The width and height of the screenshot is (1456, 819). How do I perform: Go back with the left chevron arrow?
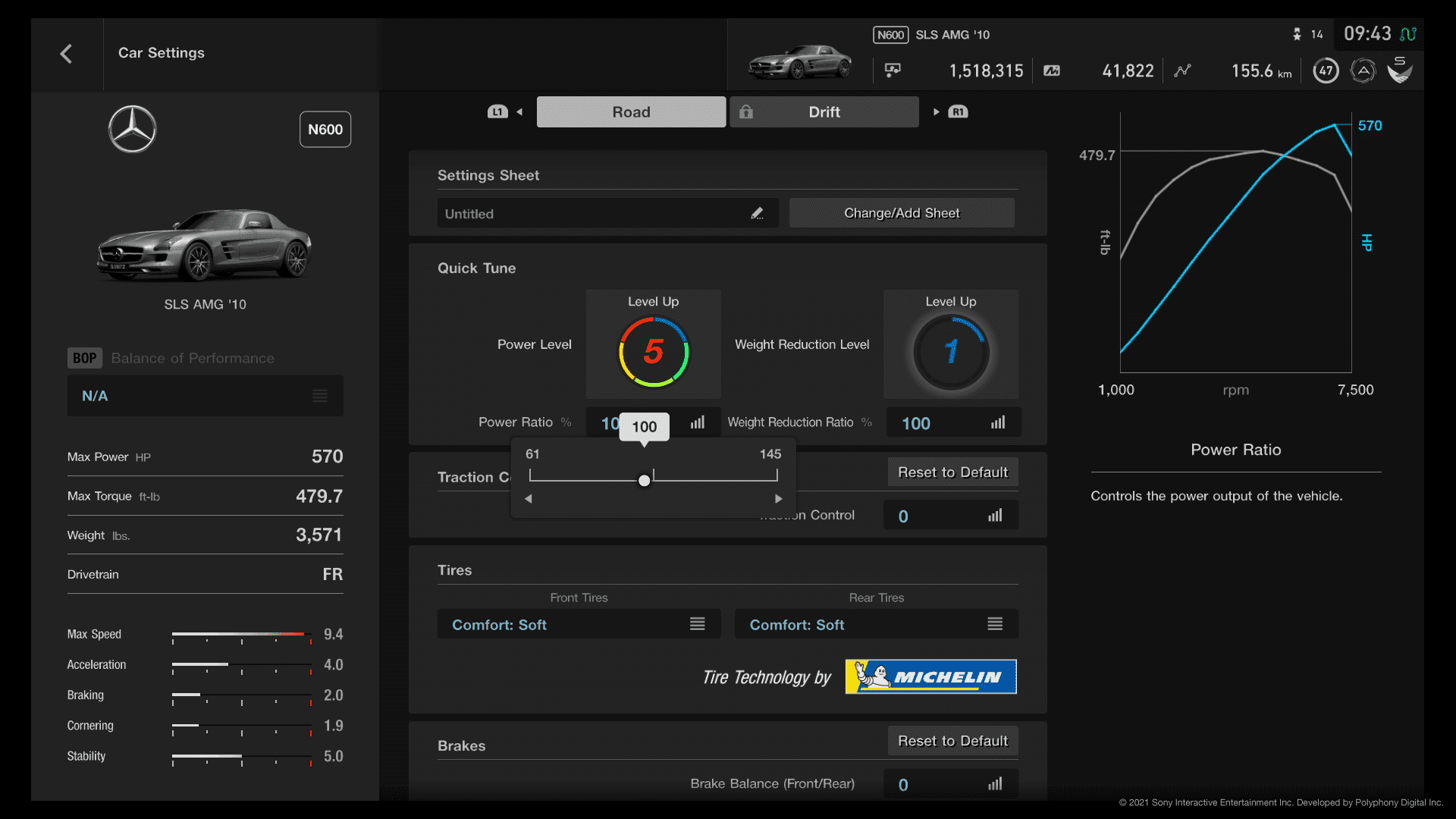[66, 54]
